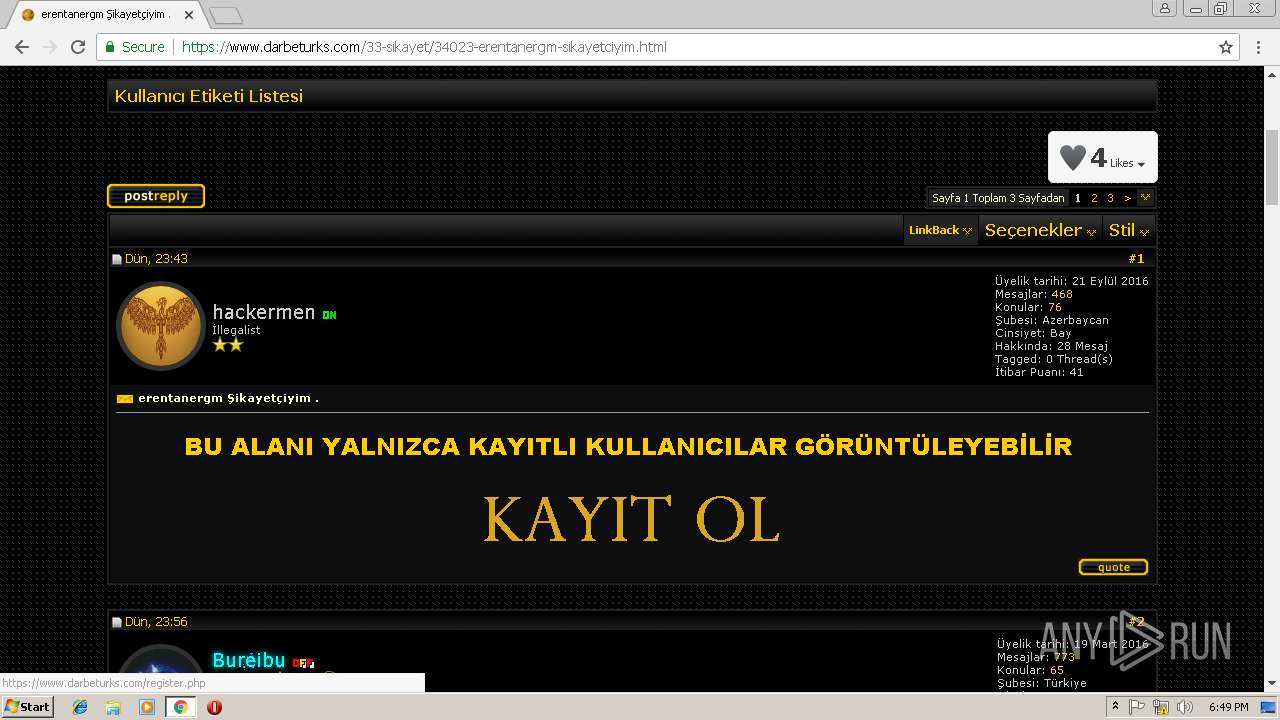Click the quote button on post #1
The width and height of the screenshot is (1280, 720).
coord(1113,567)
